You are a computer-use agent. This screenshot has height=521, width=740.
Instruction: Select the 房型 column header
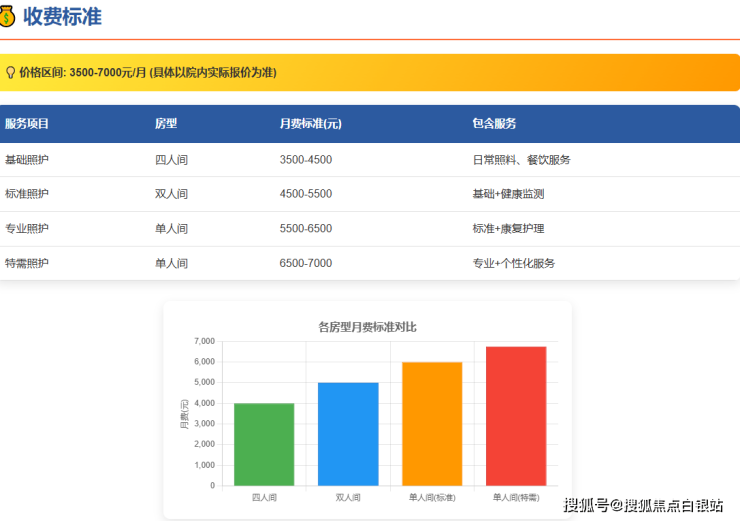tap(166, 124)
